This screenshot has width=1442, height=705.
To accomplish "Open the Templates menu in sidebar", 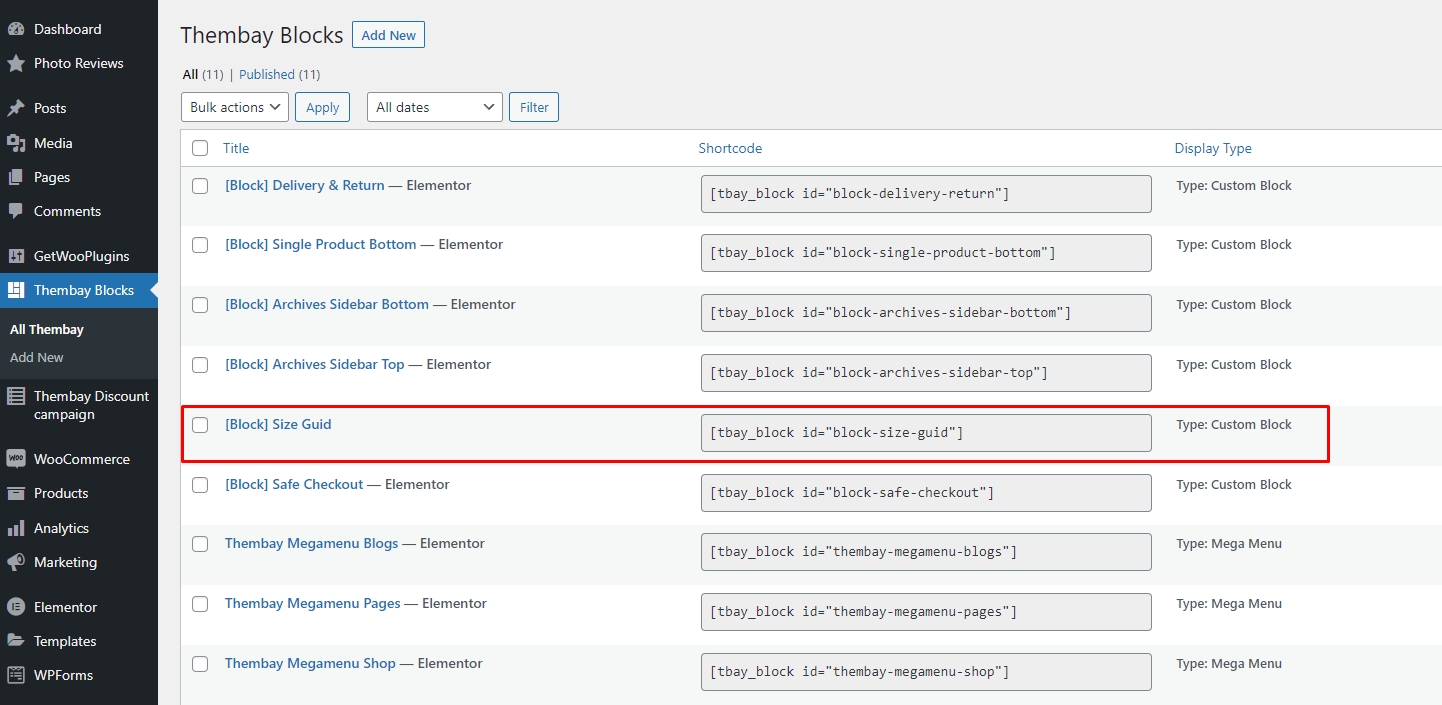I will (65, 641).
